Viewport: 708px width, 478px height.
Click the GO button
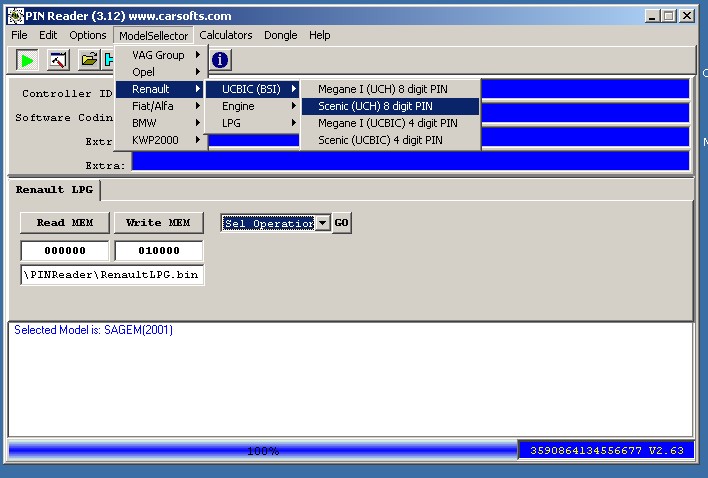click(341, 223)
